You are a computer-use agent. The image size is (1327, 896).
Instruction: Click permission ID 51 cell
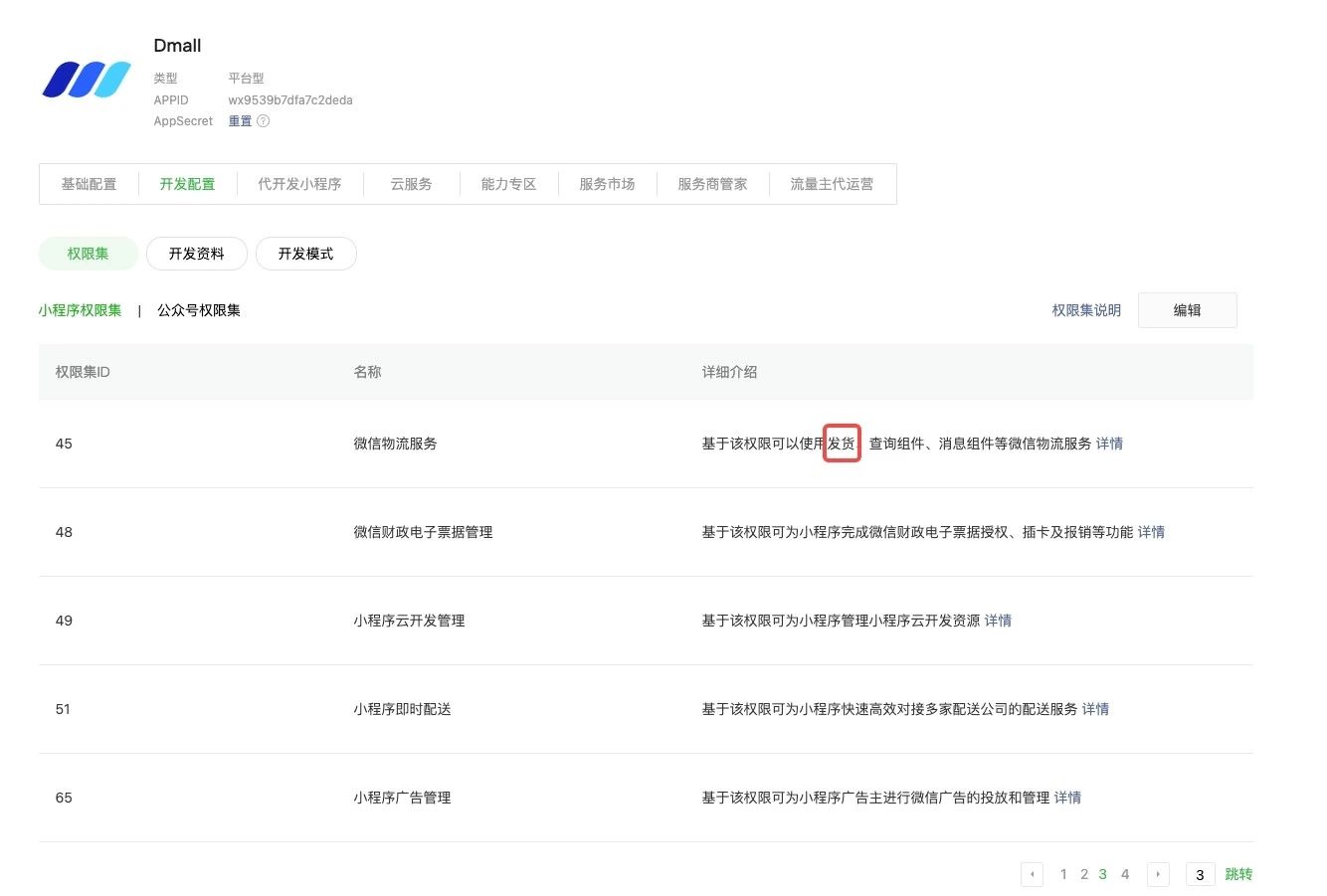[x=63, y=709]
